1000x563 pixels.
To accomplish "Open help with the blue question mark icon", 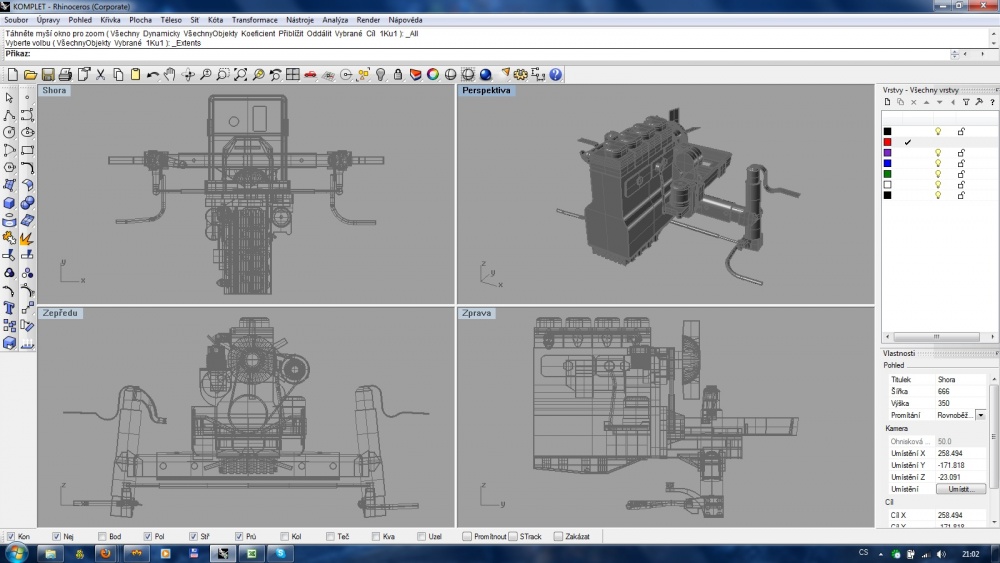I will (555, 75).
